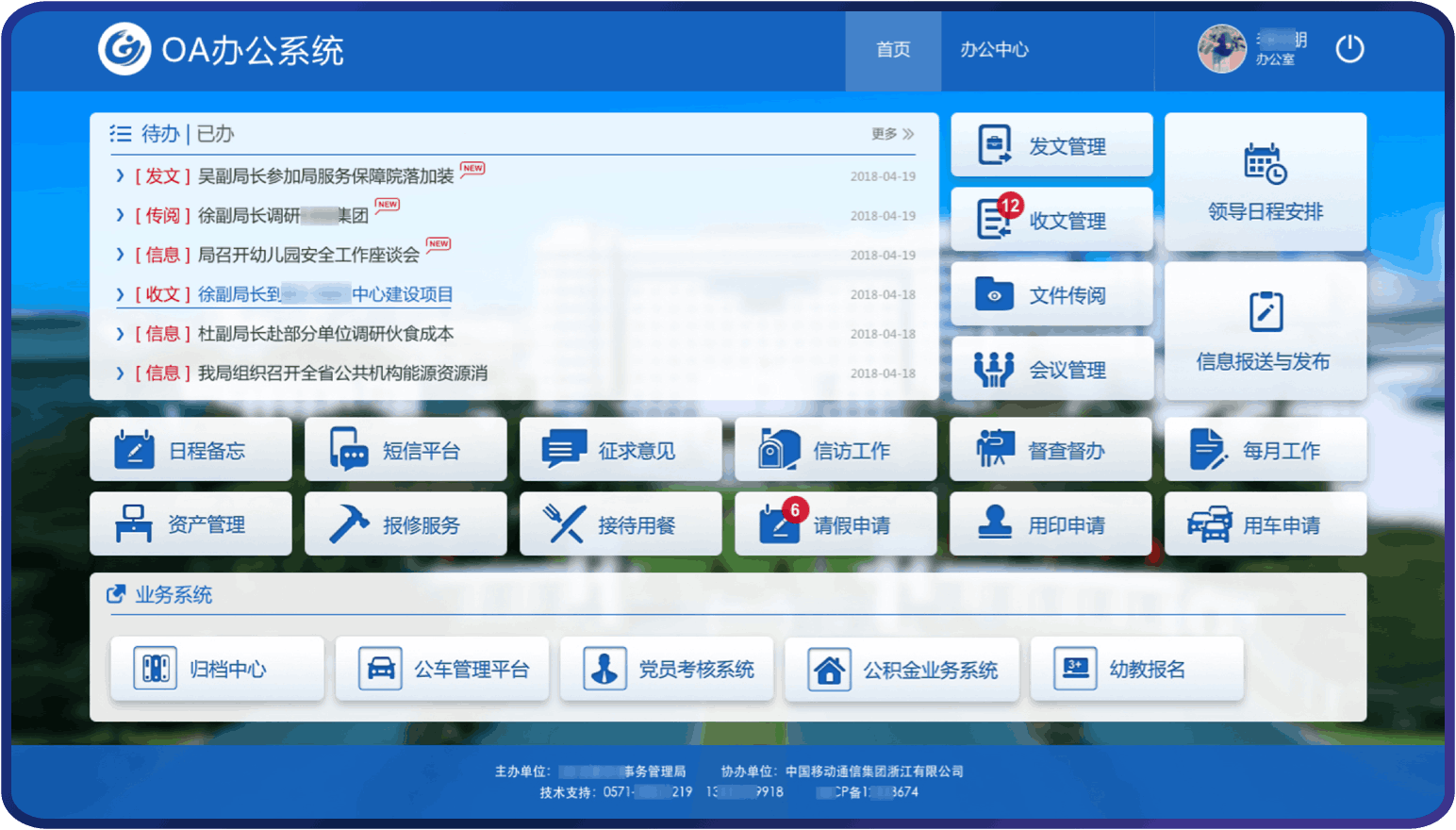The height and width of the screenshot is (830, 1456).
Task: Open 收文管理 icon with badge 12
Action: tap(994, 220)
